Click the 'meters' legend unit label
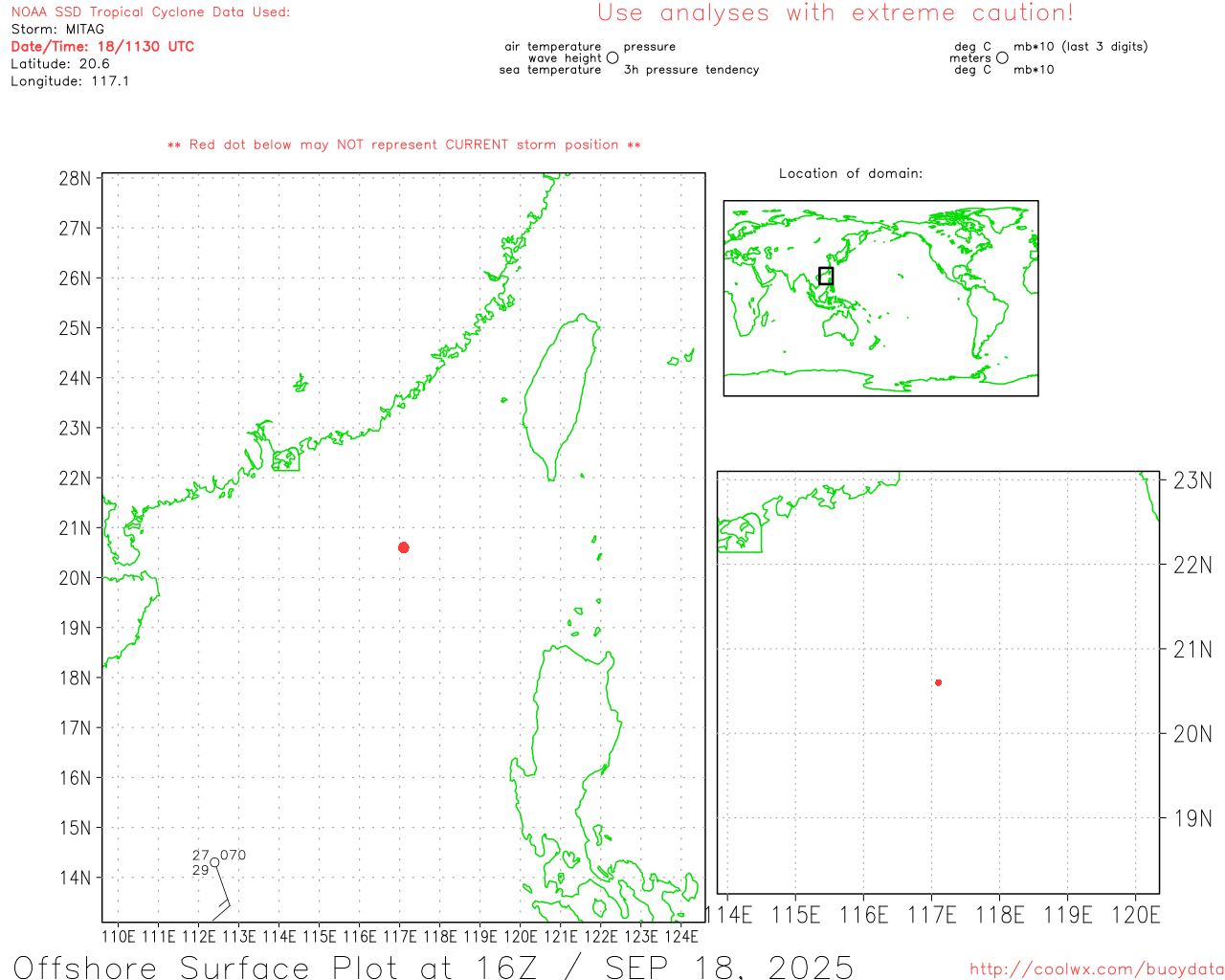The width and height of the screenshot is (1225, 980). [970, 58]
